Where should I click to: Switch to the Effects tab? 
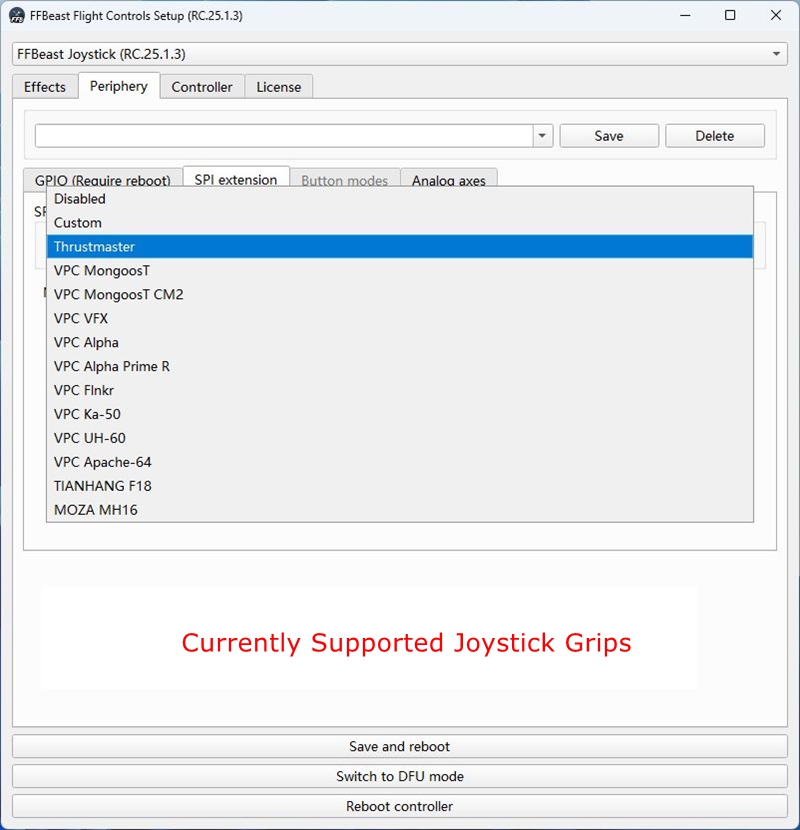pos(45,87)
